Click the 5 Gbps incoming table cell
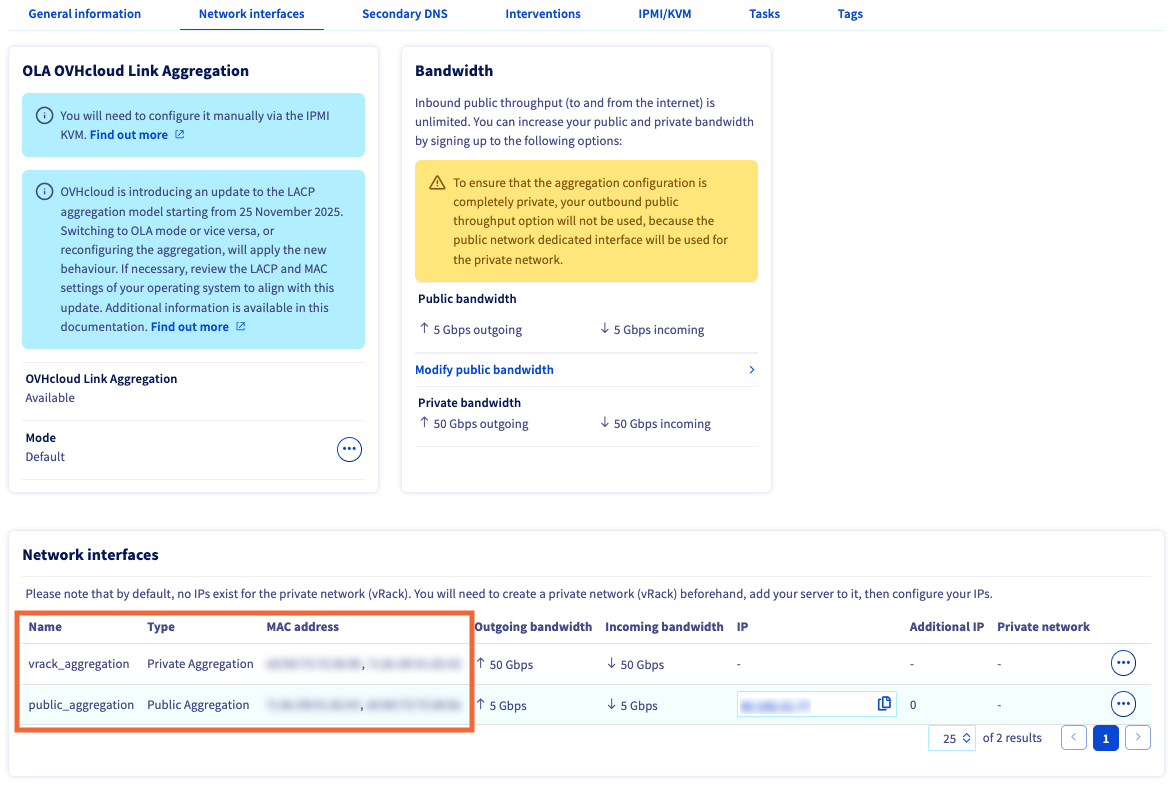This screenshot has width=1173, height=785. pos(632,705)
